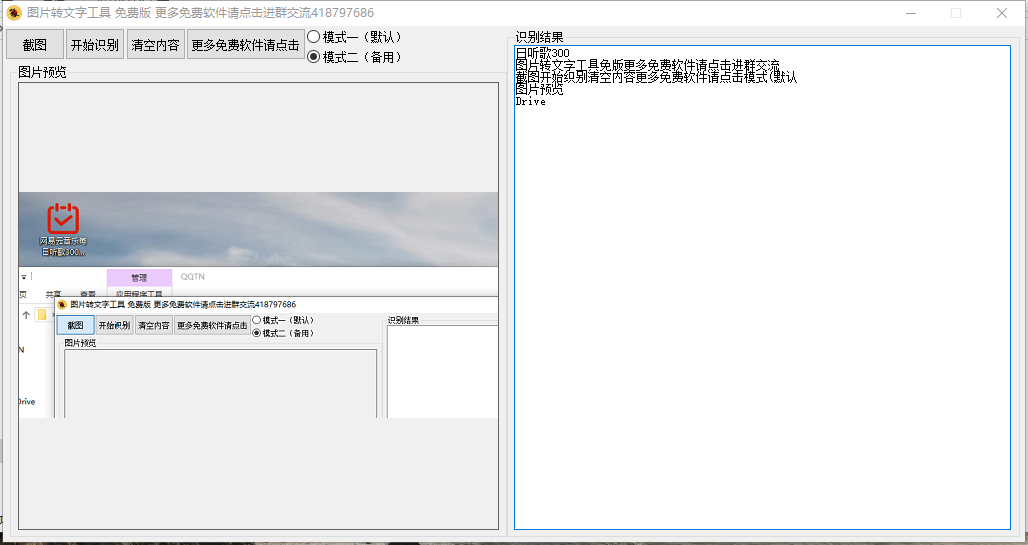This screenshot has height=545, width=1028.
Task: Click the app icon in the title bar
Action: pos(14,13)
